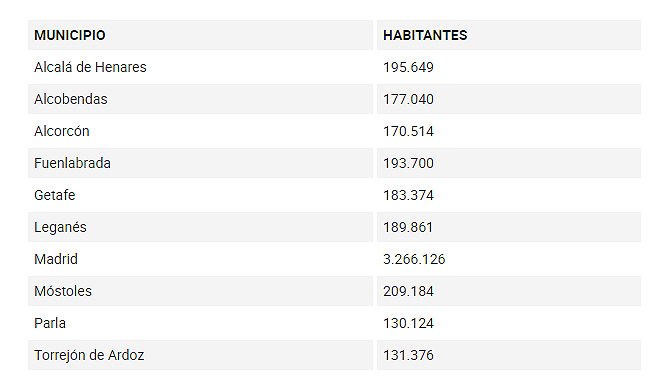The height and width of the screenshot is (387, 666).
Task: Click the MUNICIPIO column header
Action: [70, 35]
